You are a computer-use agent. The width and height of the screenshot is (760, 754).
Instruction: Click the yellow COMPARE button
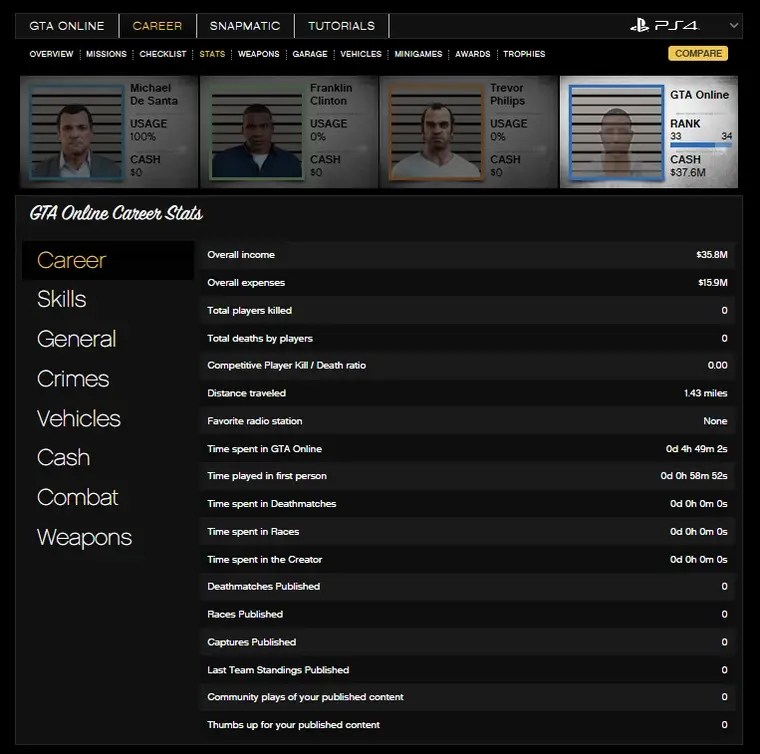[x=698, y=53]
